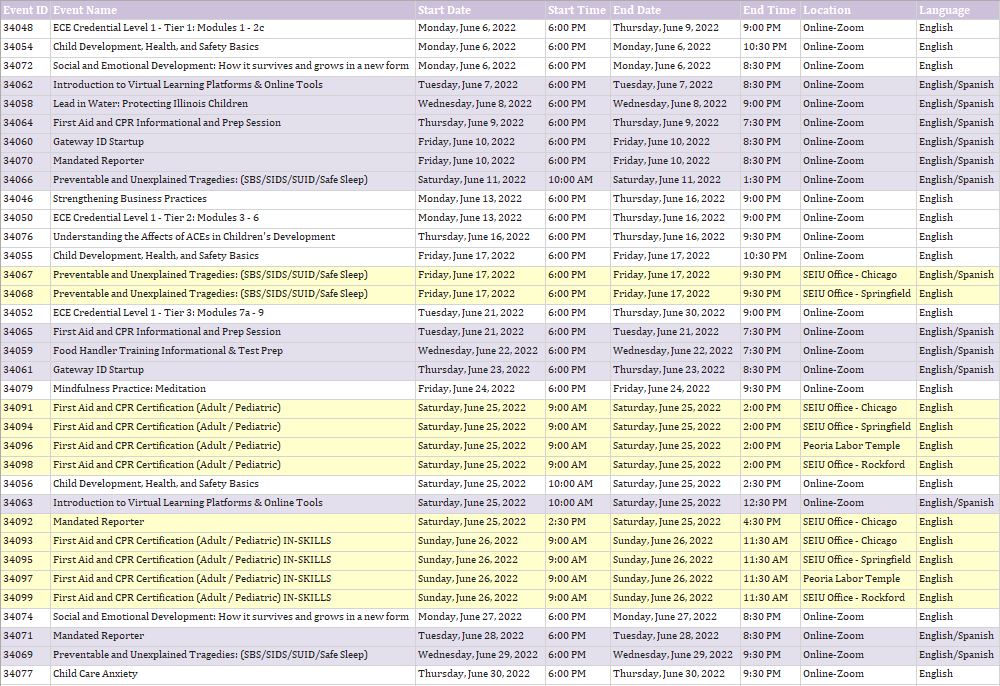Viewport: 1000px width, 686px height.
Task: Select 'Gateway ID Startup' in row 34061
Action: coord(98,370)
